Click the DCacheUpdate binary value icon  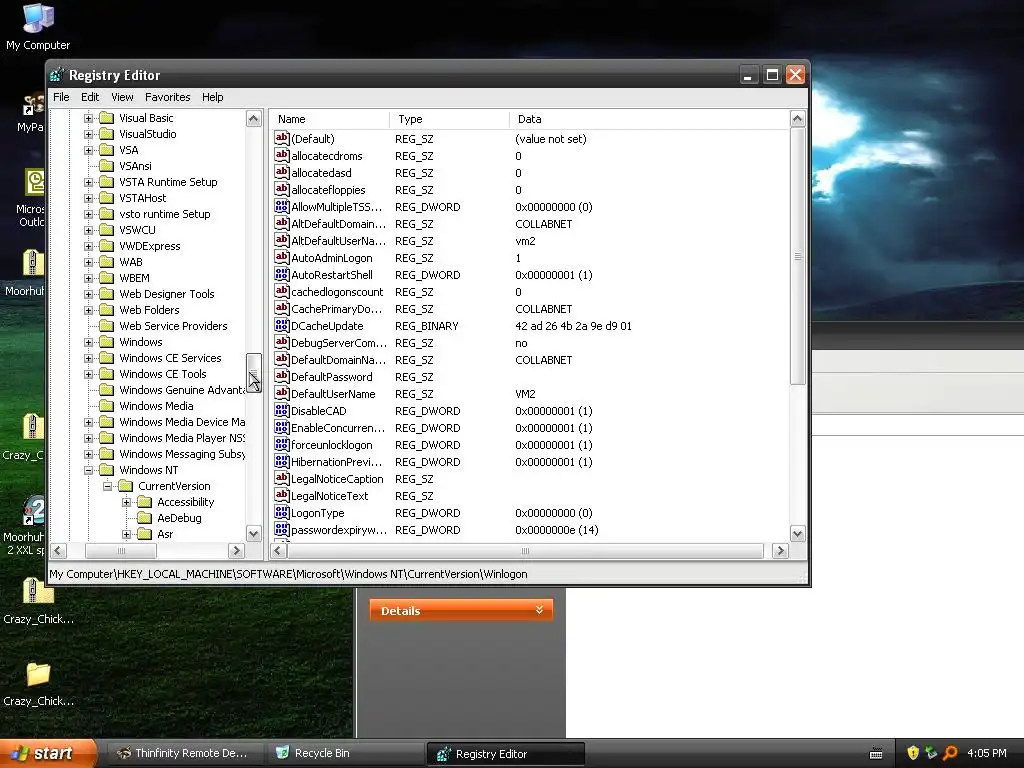point(281,325)
